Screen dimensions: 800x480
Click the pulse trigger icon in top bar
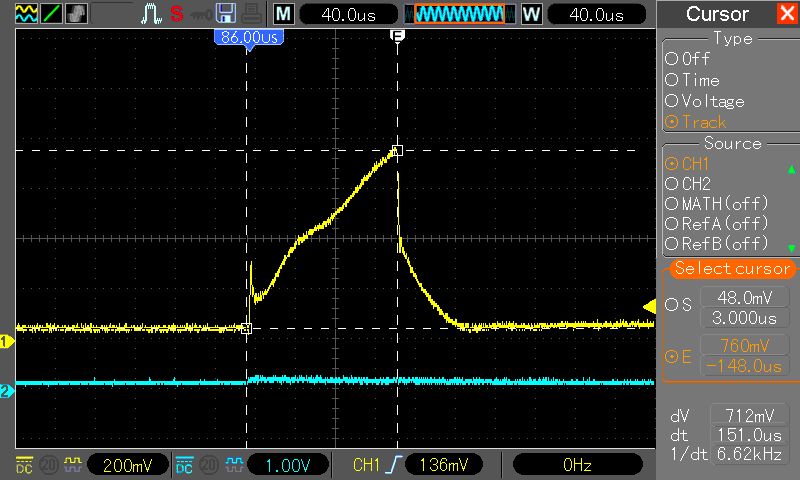(x=150, y=14)
